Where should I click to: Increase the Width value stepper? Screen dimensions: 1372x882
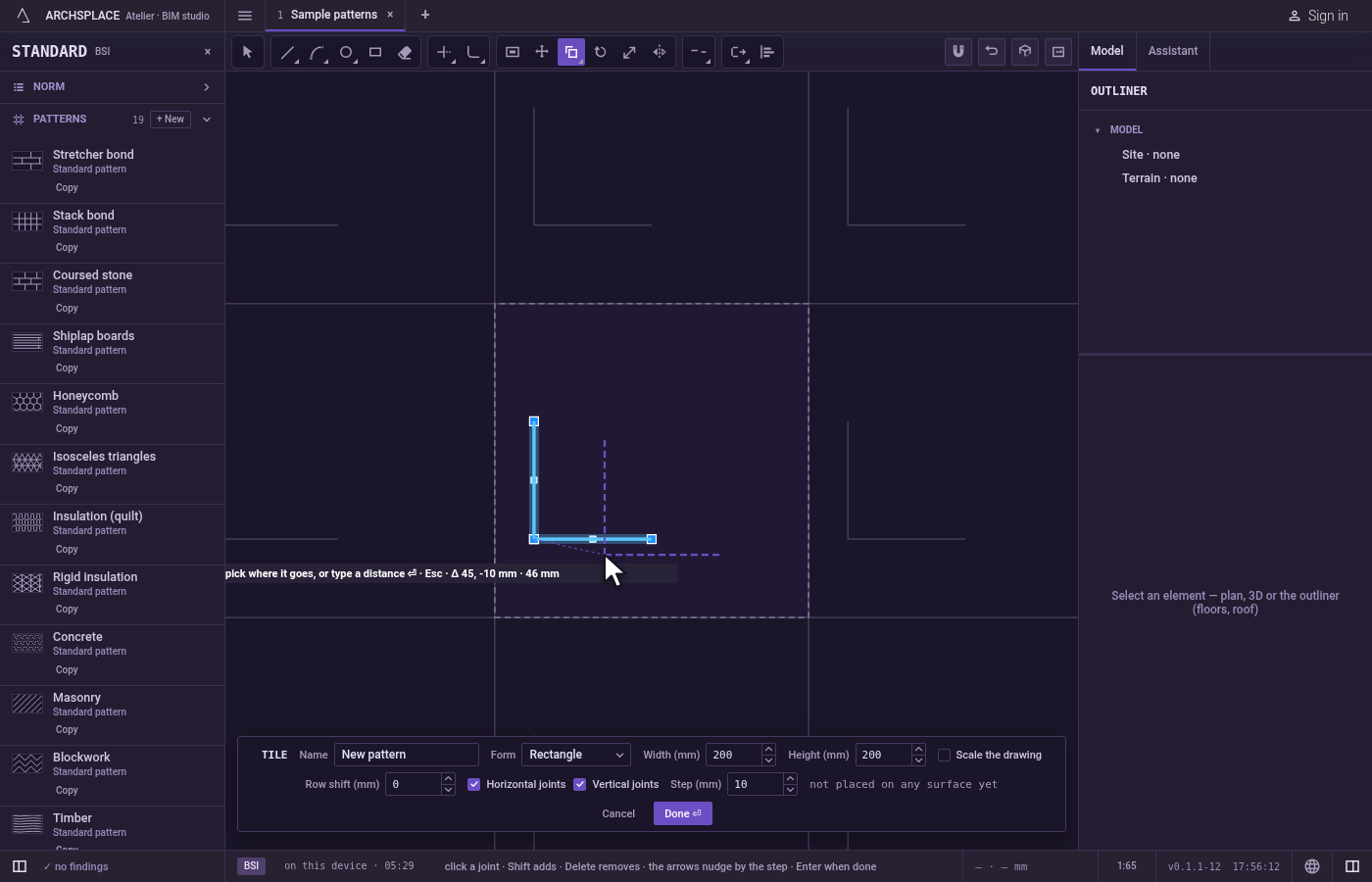[x=768, y=750]
